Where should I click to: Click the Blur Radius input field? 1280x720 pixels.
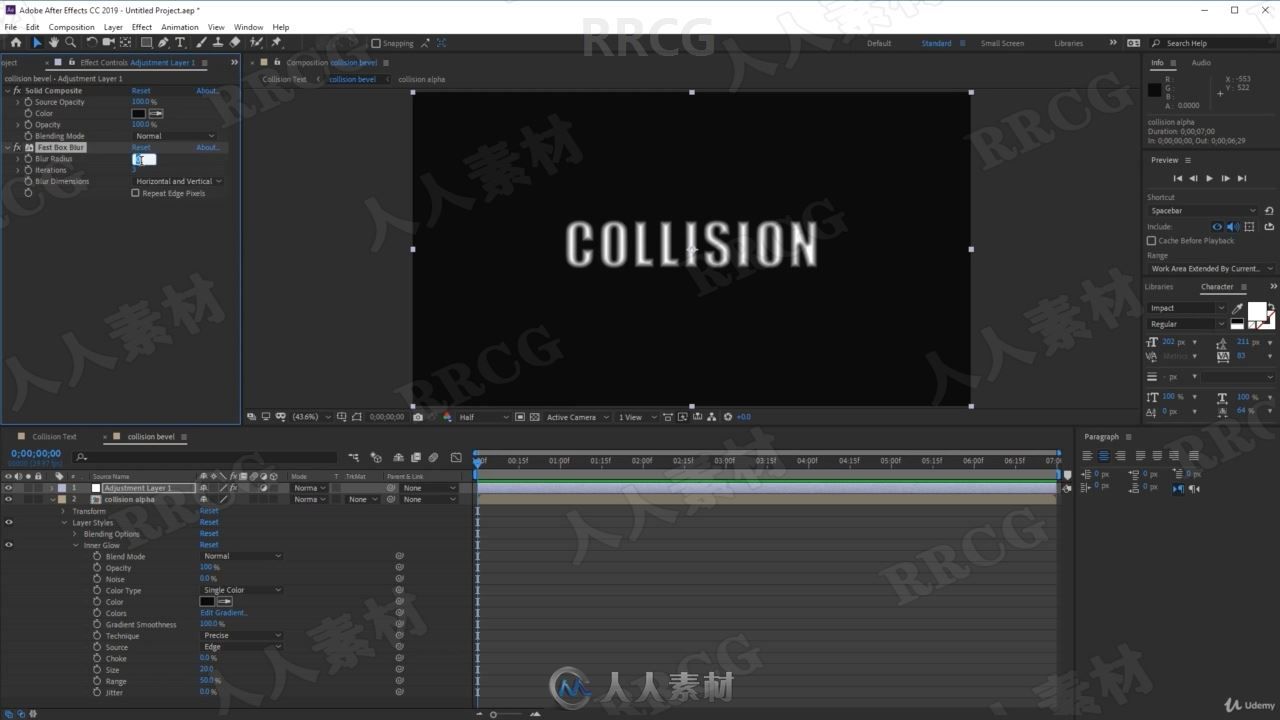pyautogui.click(x=144, y=159)
